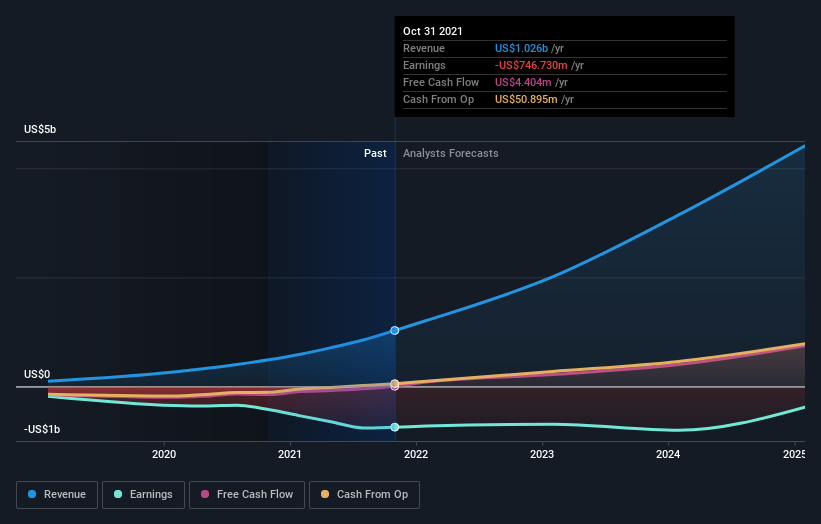Image resolution: width=821 pixels, height=524 pixels.
Task: Click the blue Revenue data point marker
Action: pyautogui.click(x=395, y=330)
